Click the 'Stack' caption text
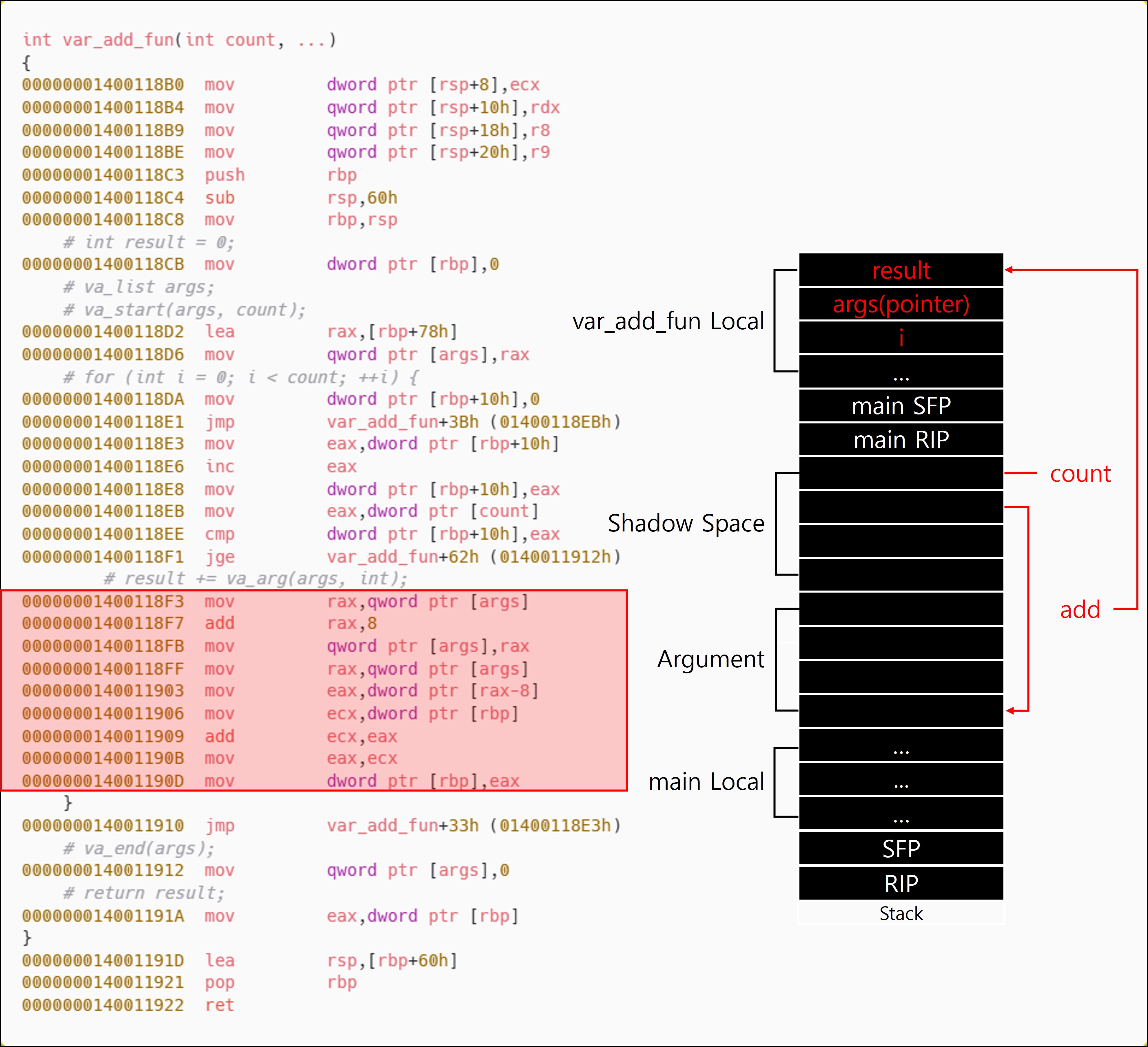The width and height of the screenshot is (1148, 1047). 901,914
